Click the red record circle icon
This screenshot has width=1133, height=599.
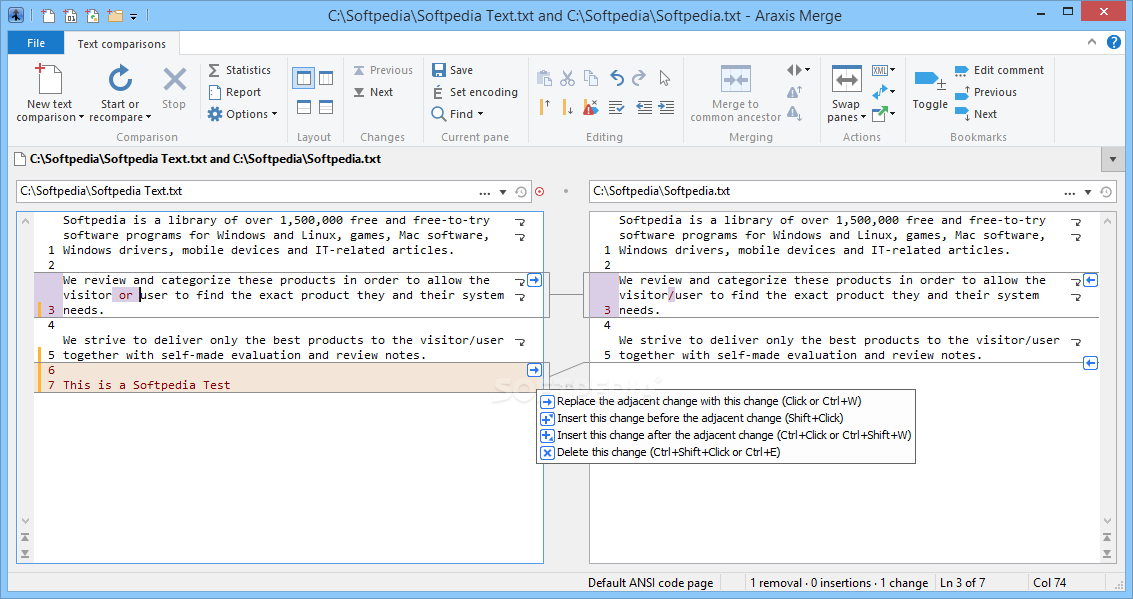tap(539, 191)
